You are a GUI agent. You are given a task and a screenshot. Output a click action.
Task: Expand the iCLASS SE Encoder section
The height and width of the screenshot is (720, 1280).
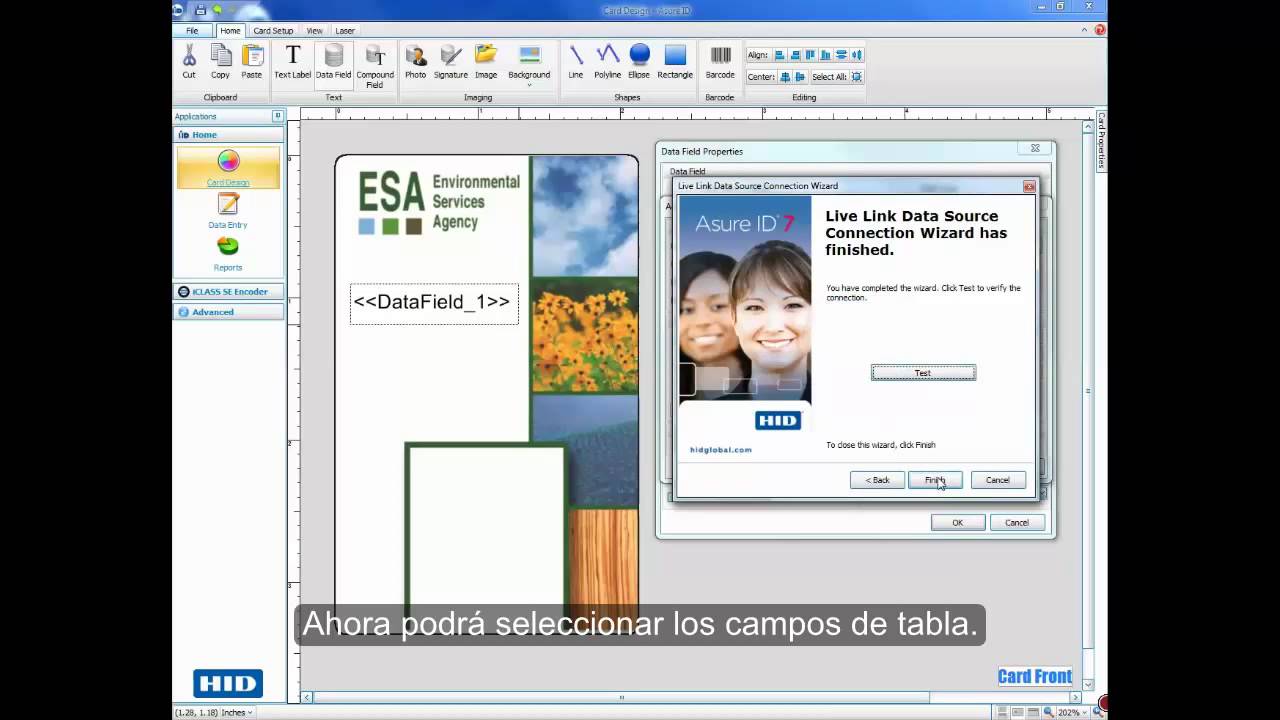tap(228, 291)
